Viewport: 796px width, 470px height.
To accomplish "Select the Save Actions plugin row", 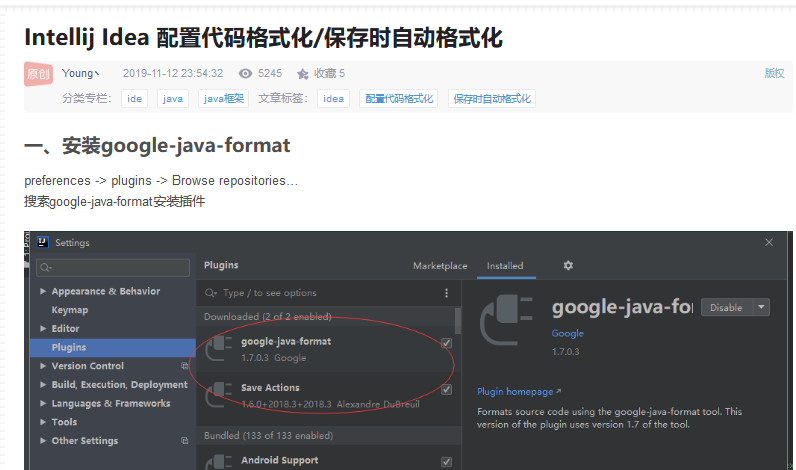I will (x=328, y=396).
